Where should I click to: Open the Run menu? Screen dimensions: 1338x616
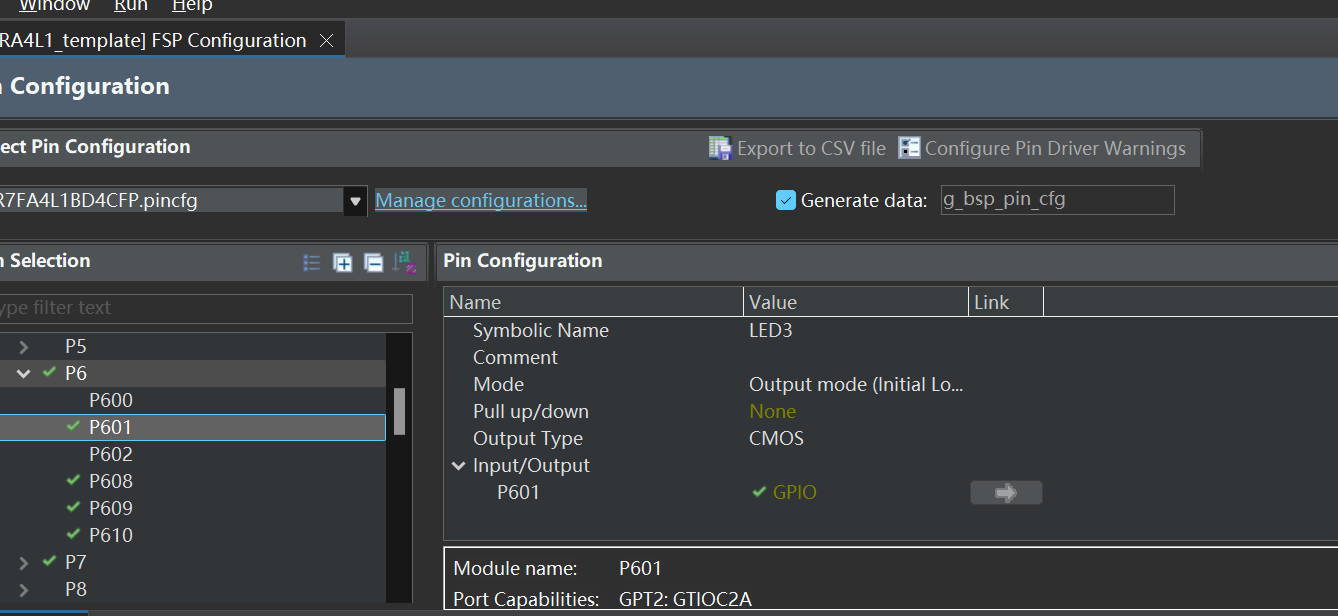pos(131,6)
